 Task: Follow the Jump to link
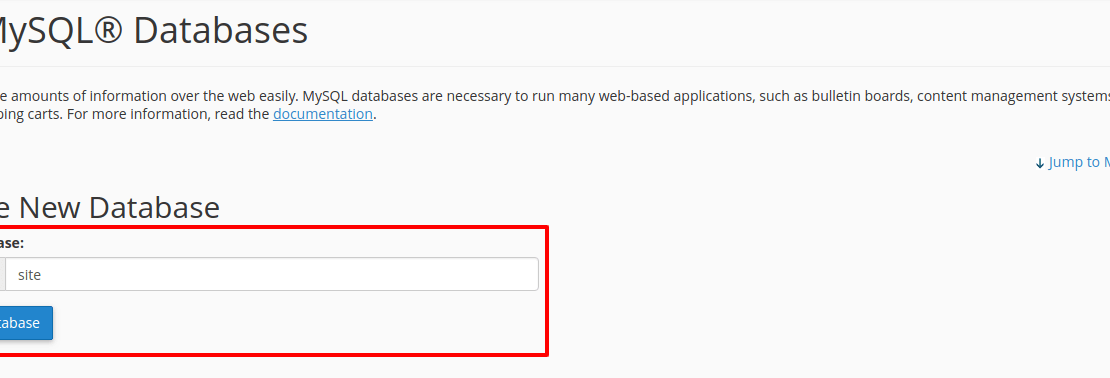pos(1072,162)
